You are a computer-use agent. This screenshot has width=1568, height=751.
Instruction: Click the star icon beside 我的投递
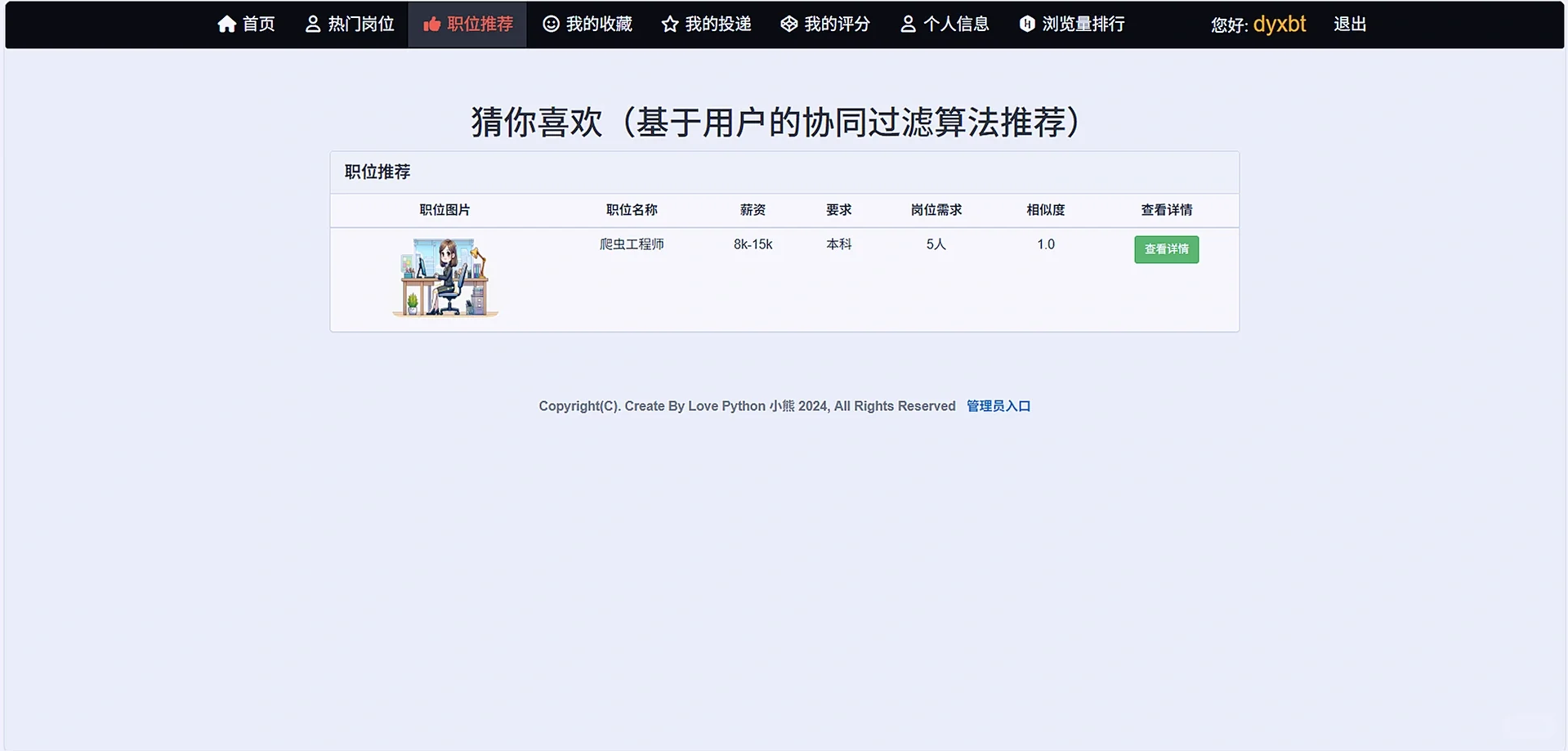[670, 25]
